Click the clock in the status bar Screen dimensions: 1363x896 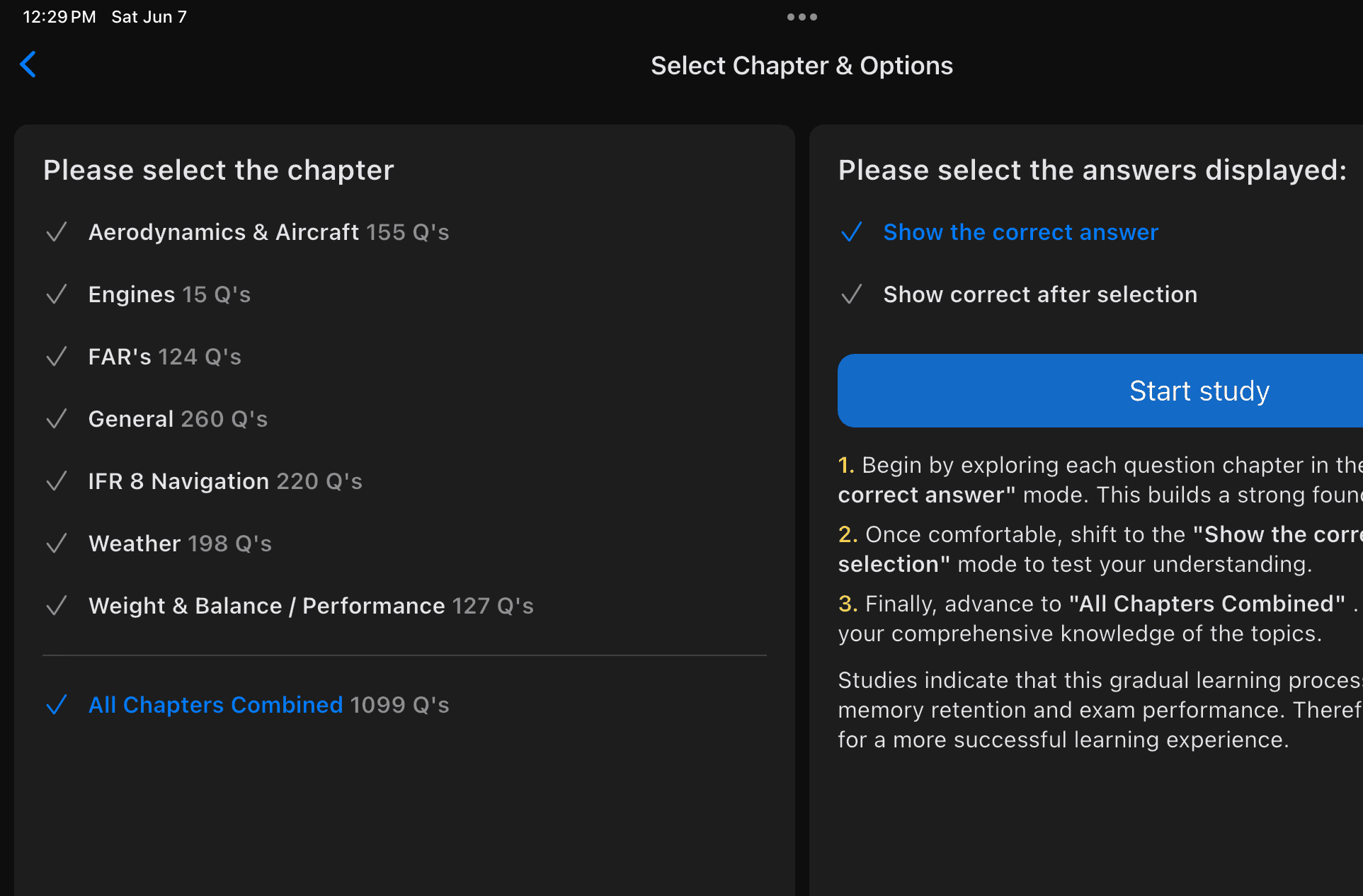tap(59, 17)
